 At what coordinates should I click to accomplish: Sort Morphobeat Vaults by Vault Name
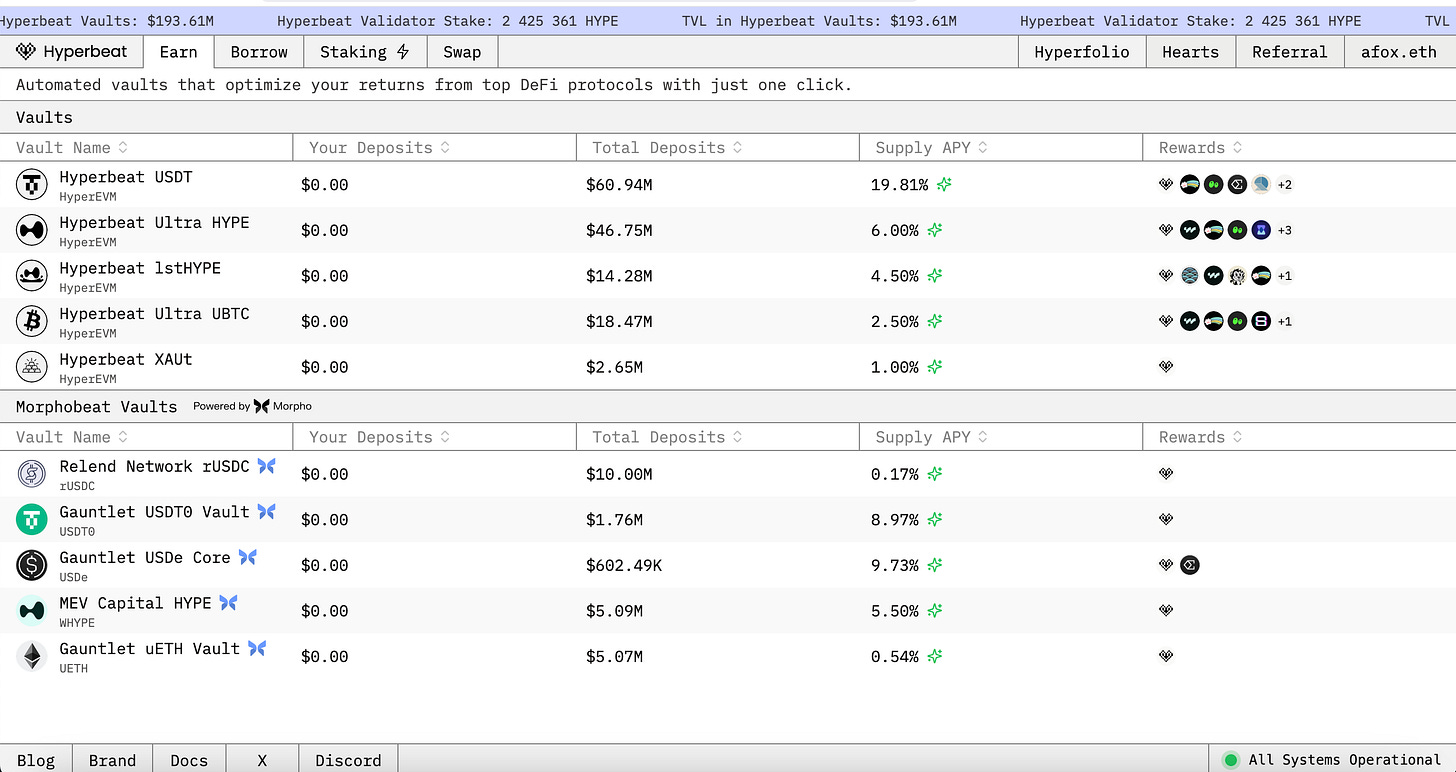(x=72, y=437)
